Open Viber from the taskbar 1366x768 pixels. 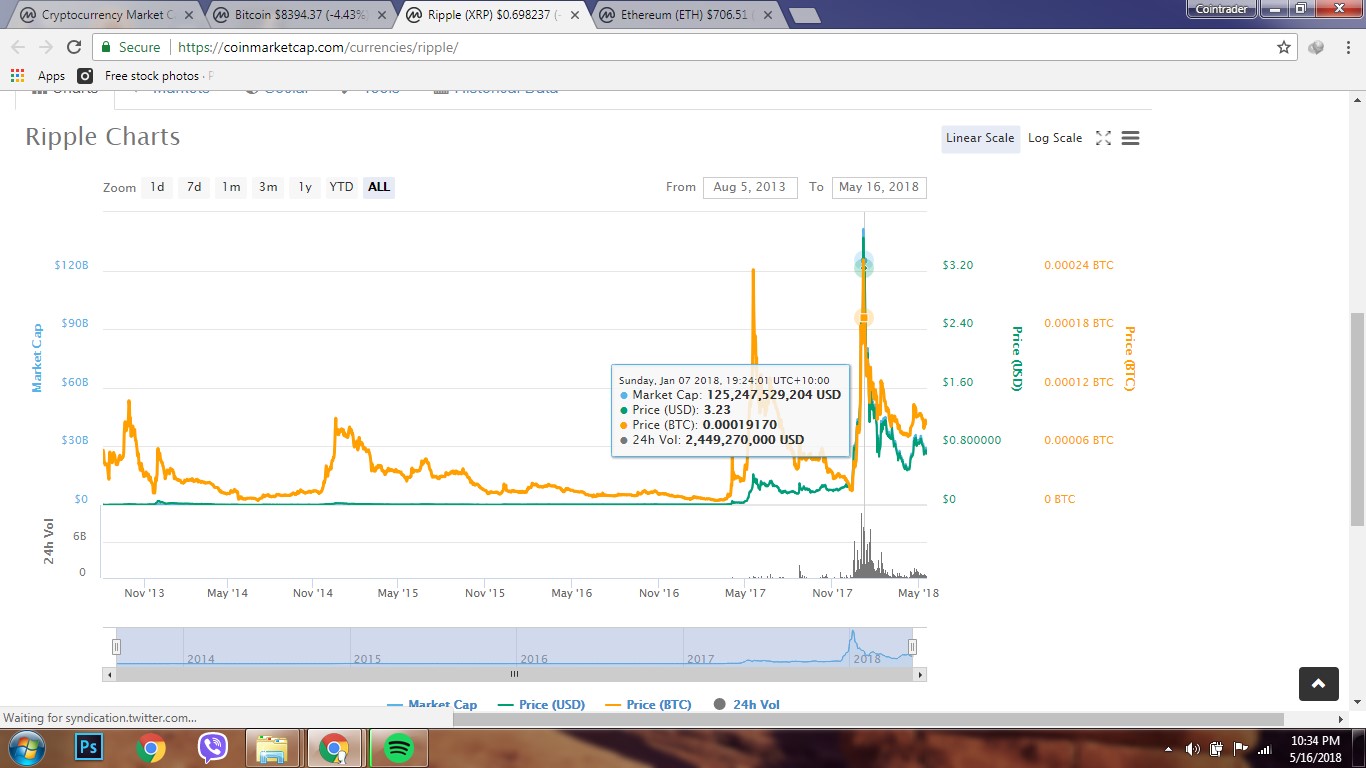(212, 748)
